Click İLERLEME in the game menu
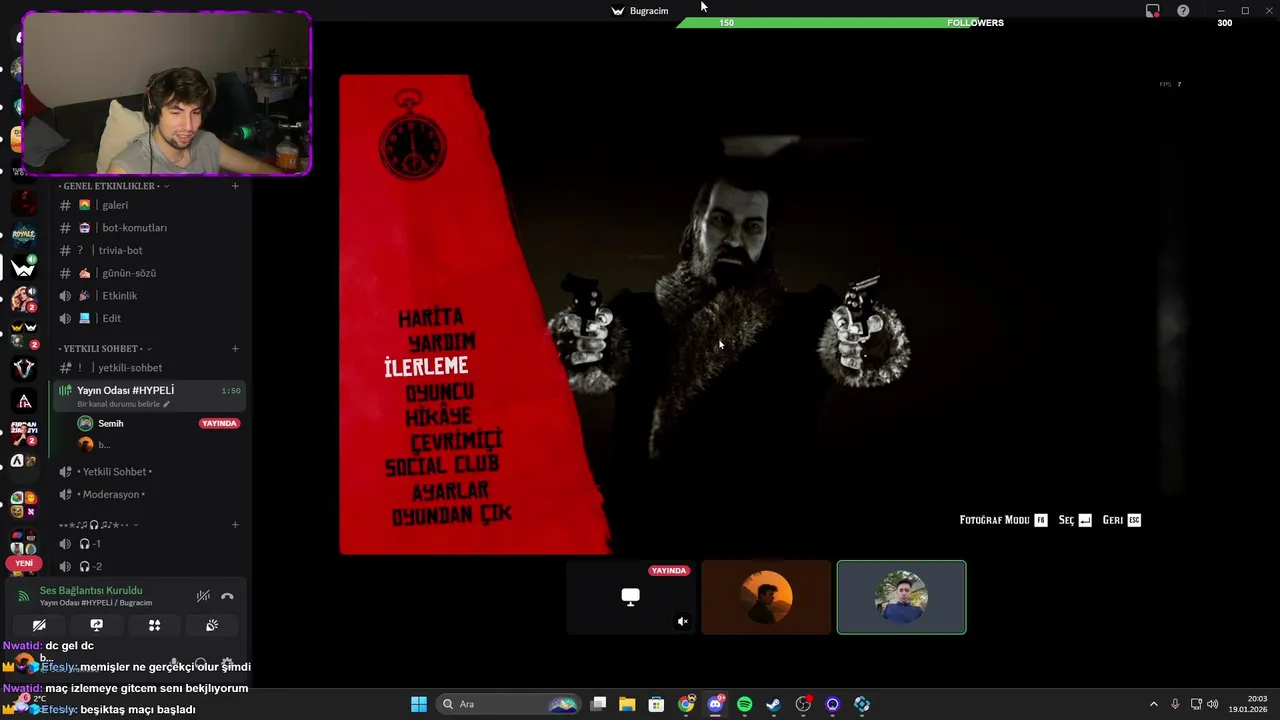This screenshot has height=720, width=1280. click(x=426, y=367)
